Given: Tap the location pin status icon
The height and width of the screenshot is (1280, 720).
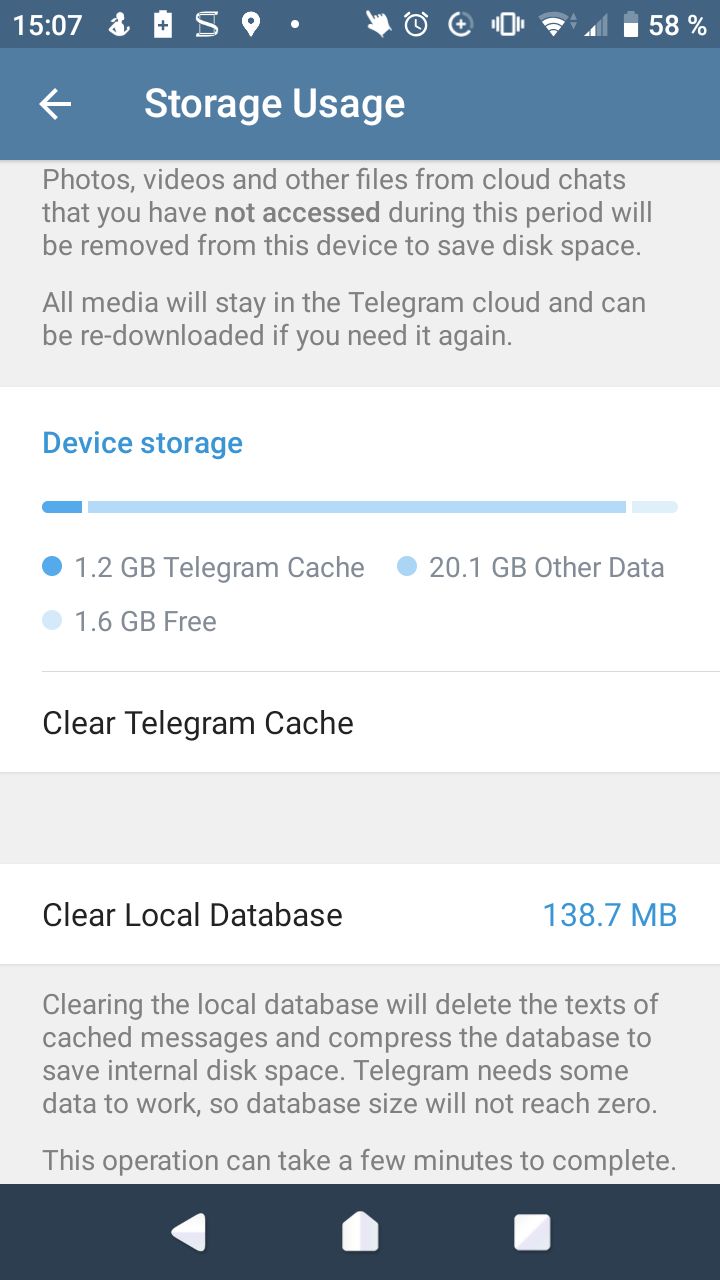Looking at the screenshot, I should coord(251,25).
